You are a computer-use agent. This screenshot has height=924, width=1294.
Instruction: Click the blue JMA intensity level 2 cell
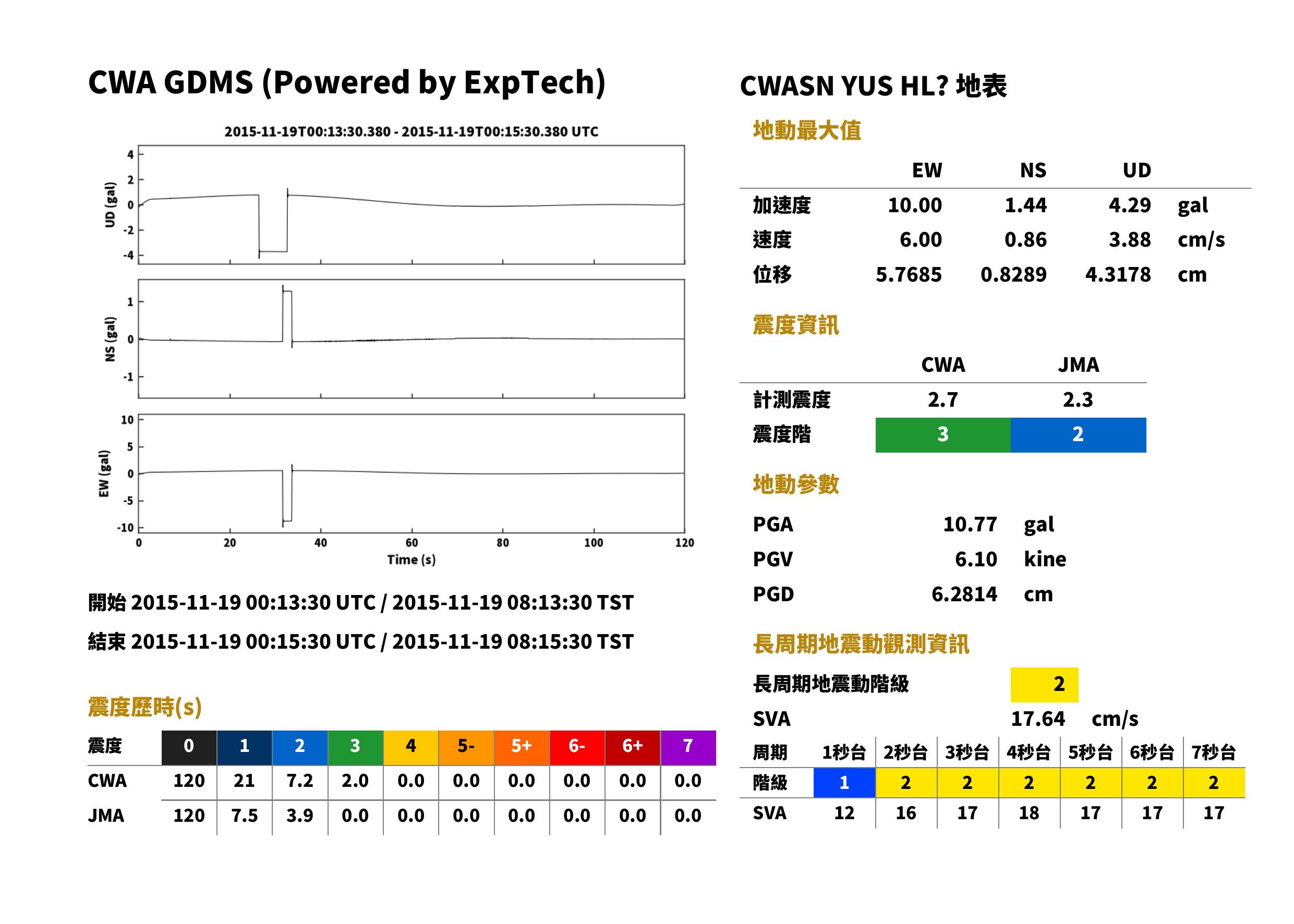point(1079,435)
